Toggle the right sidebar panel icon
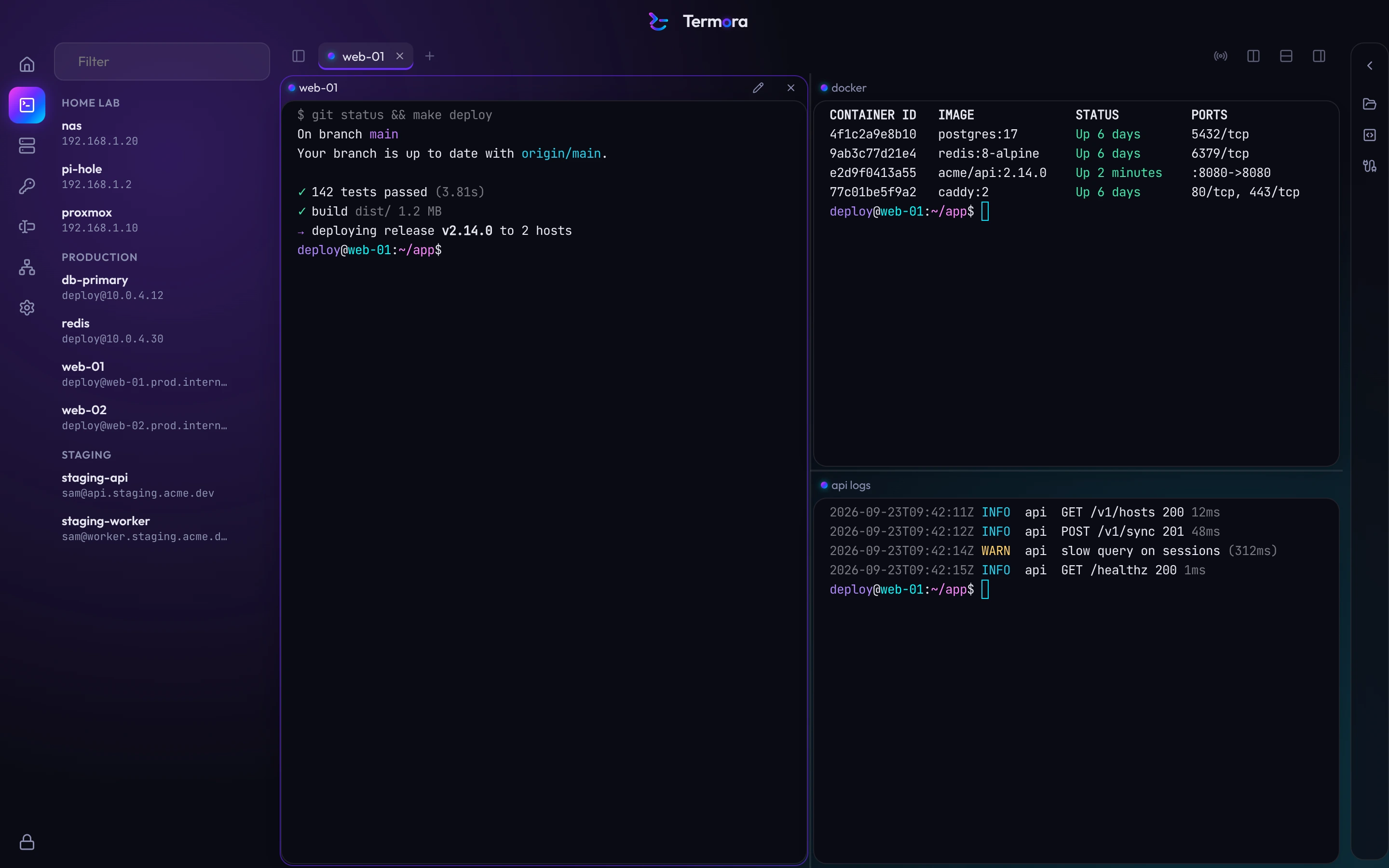Image resolution: width=1389 pixels, height=868 pixels. [x=1319, y=55]
